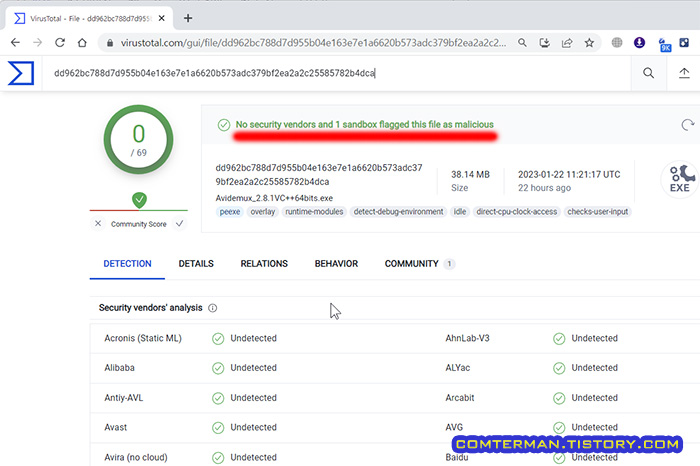This screenshot has width=700, height=466.
Task: Reload the page using the refresh icon
Action: [x=60, y=43]
